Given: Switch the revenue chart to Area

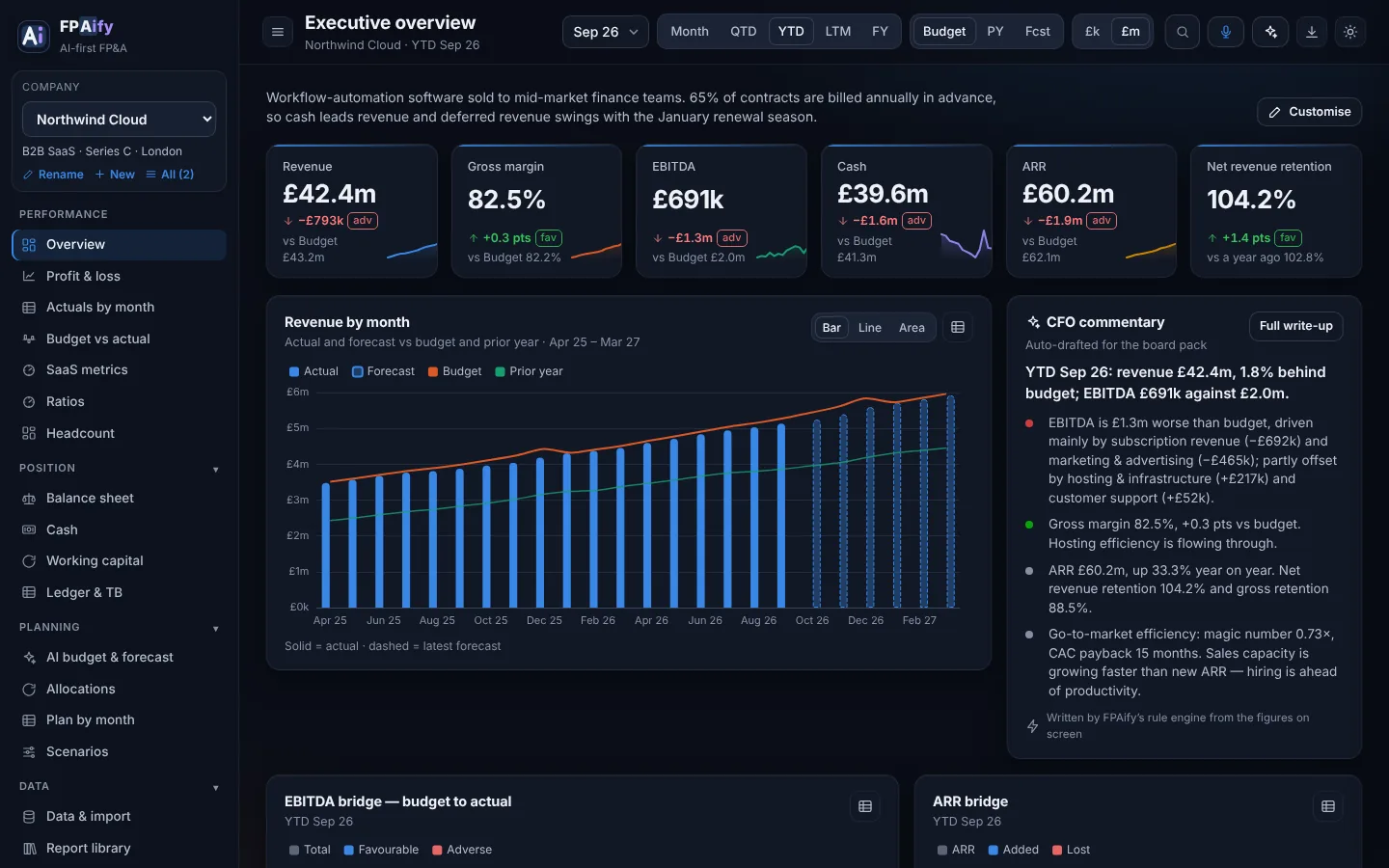Looking at the screenshot, I should (912, 328).
